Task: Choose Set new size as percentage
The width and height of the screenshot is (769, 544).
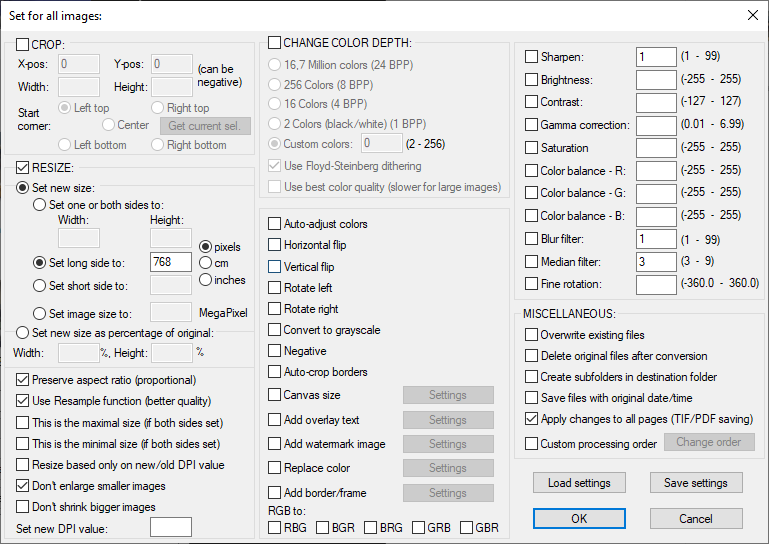Action: click(x=23, y=333)
